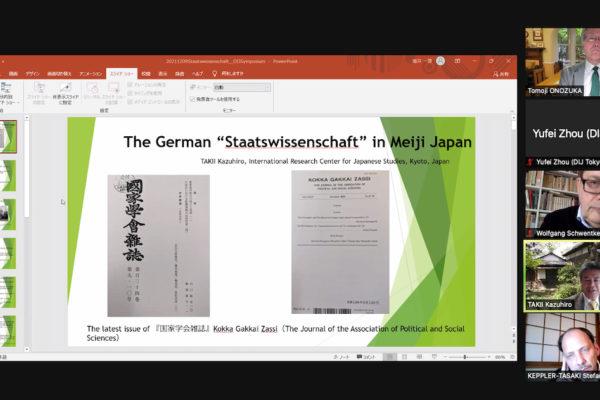Open the Transitions (画面切り替え) ribbon tab
The image size is (600, 400).
[x=59, y=73]
